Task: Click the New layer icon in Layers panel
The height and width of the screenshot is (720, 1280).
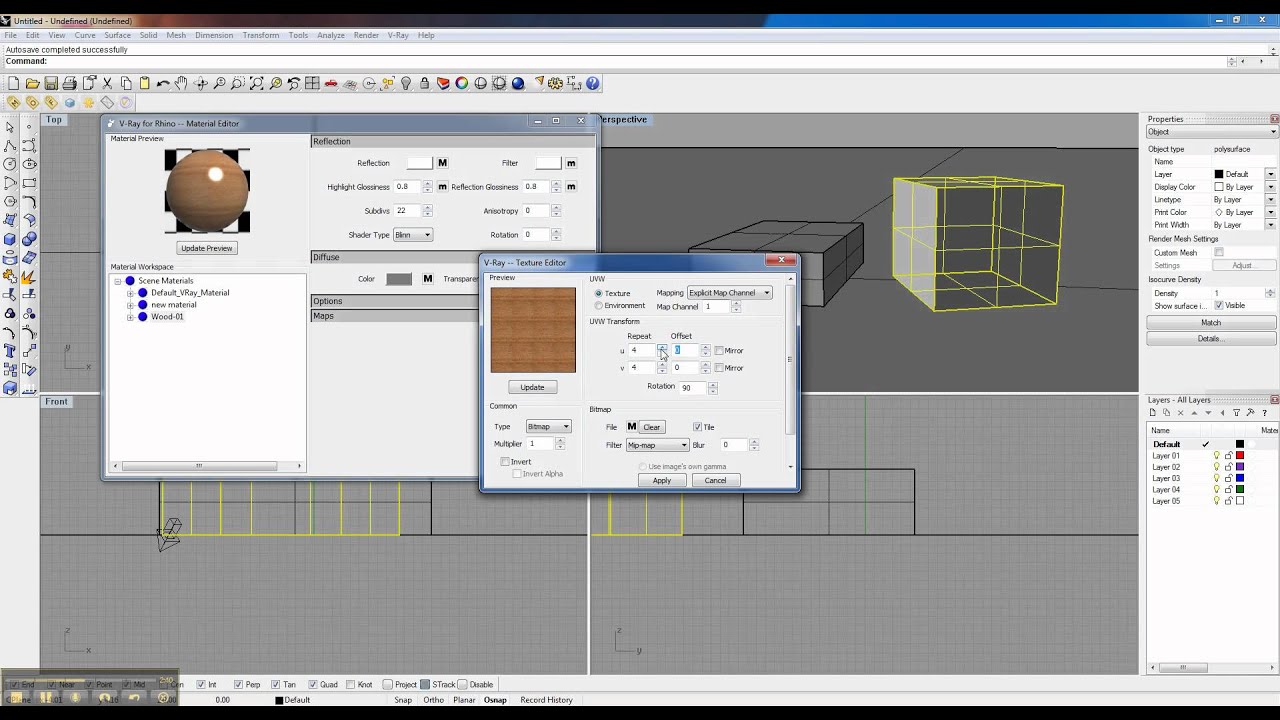Action: pos(1152,413)
